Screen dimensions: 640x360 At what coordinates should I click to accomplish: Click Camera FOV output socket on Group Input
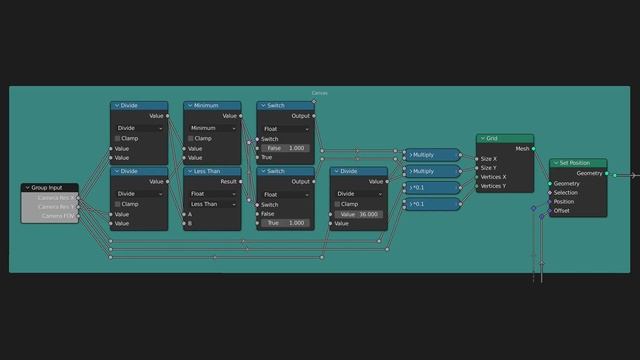78,216
